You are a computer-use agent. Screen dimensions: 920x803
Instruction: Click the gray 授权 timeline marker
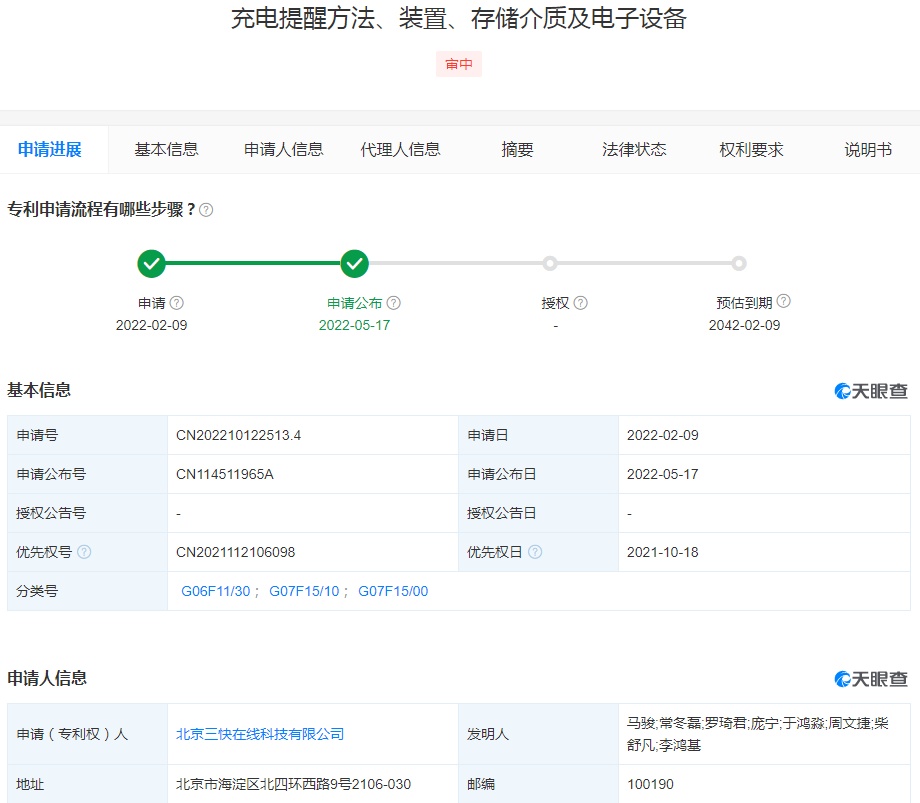click(550, 263)
